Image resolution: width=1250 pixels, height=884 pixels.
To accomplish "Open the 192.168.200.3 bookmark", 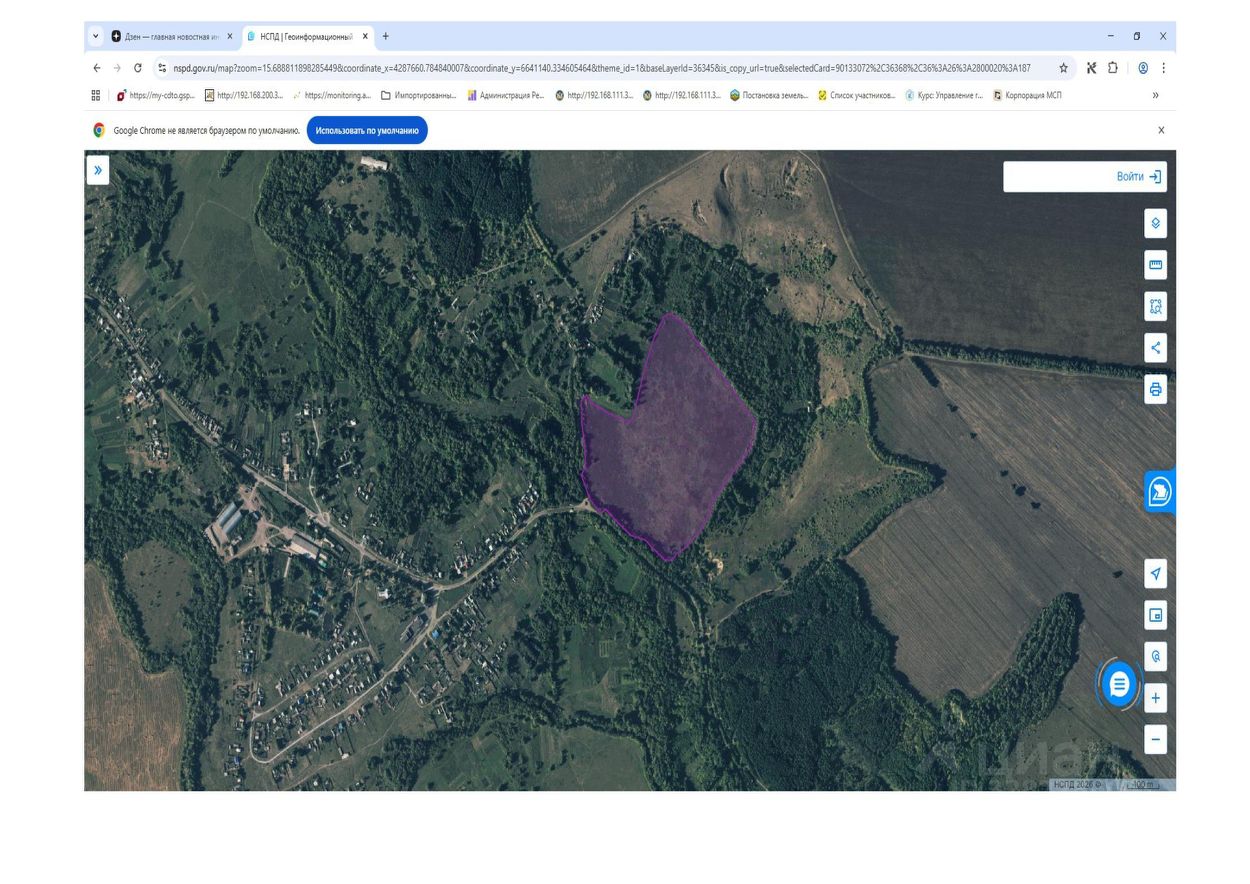I will coord(244,95).
